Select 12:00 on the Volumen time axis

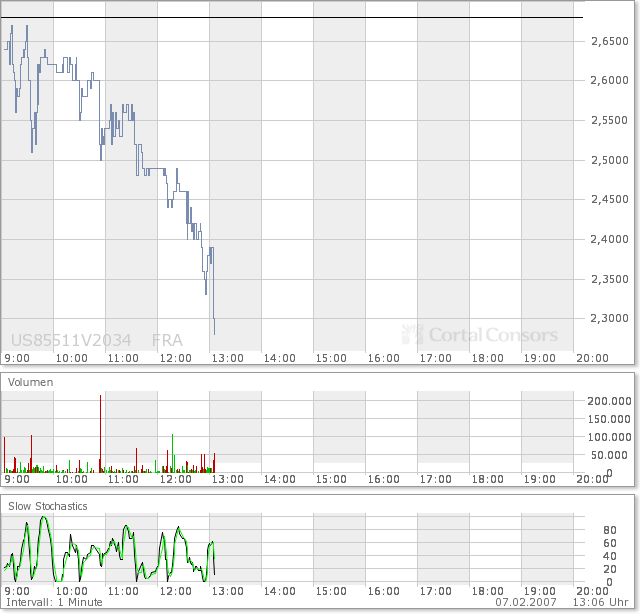[x=176, y=479]
